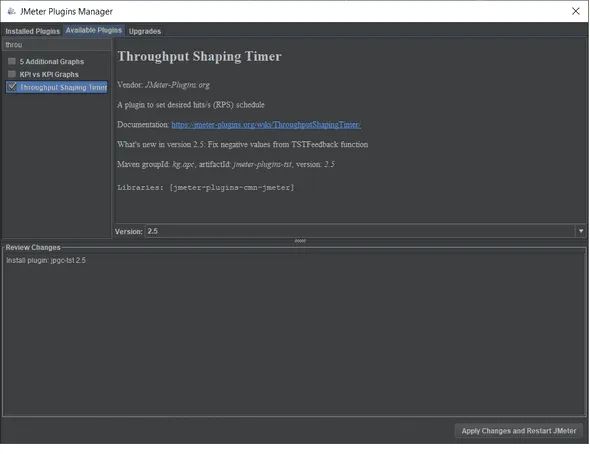Click the Maven groupId kg.apc line
This screenshot has height=454, width=590.
click(x=226, y=164)
